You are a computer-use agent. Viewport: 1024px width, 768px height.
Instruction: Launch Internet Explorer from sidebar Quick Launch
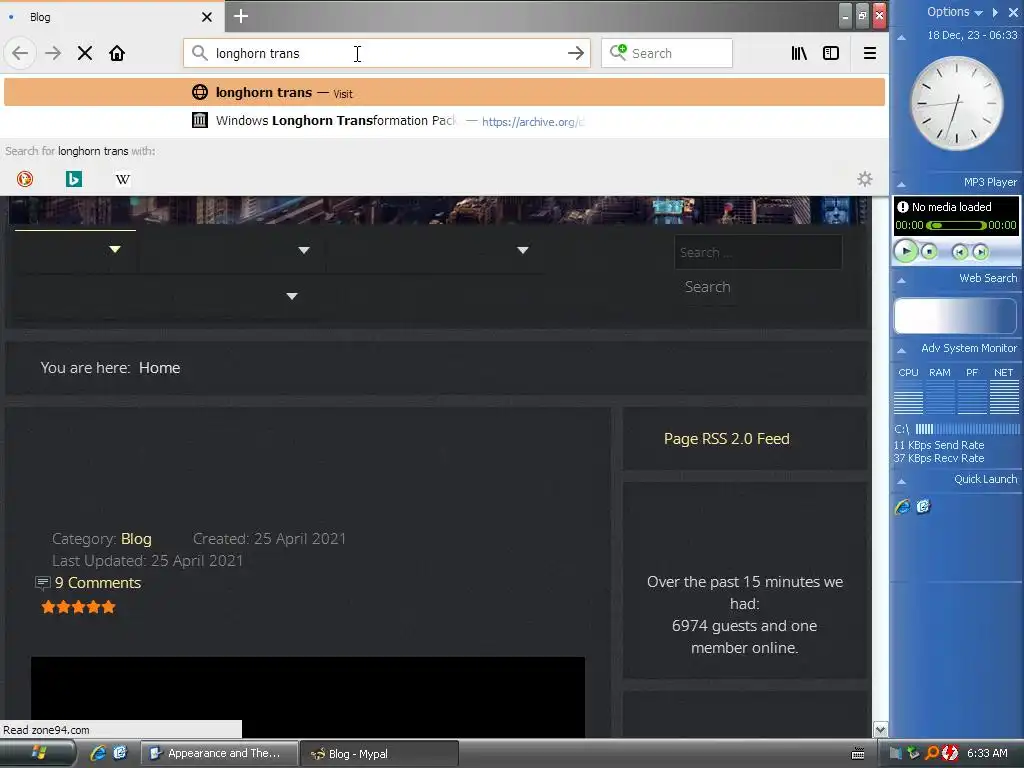pyautogui.click(x=903, y=507)
